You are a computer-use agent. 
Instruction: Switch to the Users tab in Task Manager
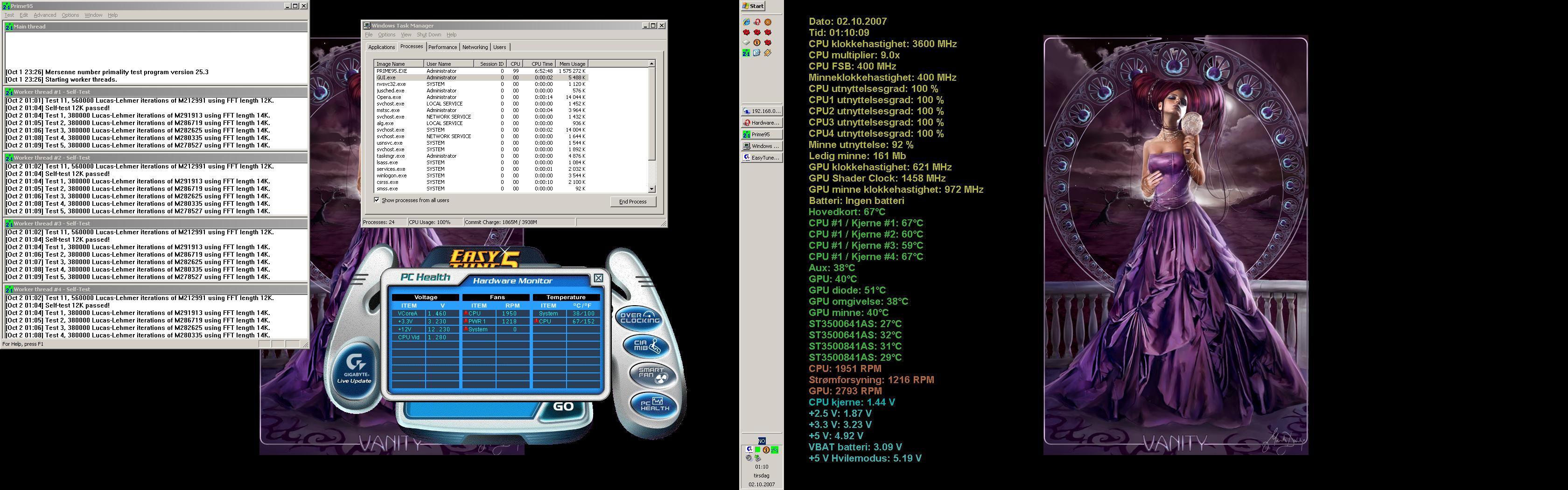pyautogui.click(x=499, y=47)
